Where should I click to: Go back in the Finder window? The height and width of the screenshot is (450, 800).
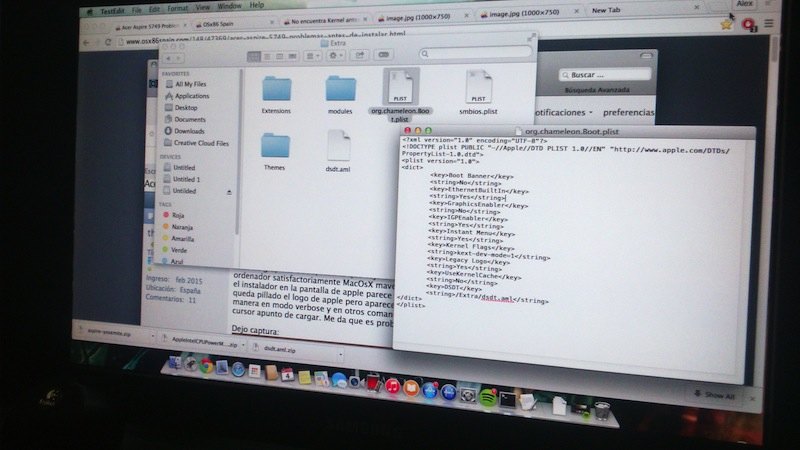pos(168,59)
